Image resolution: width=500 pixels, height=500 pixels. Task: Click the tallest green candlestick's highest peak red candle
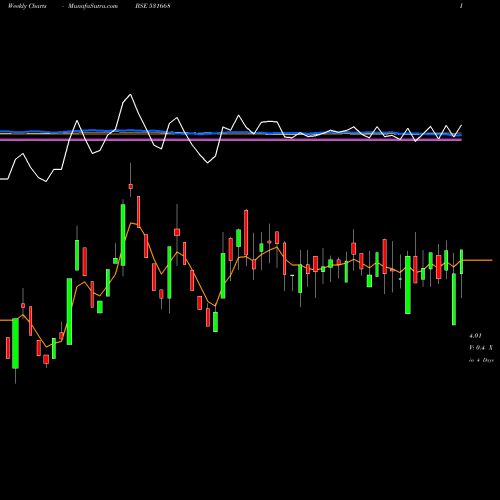click(131, 186)
